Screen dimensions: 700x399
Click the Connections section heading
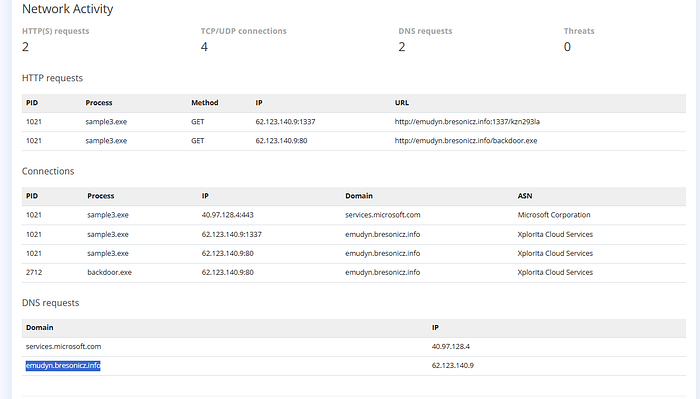coord(48,171)
